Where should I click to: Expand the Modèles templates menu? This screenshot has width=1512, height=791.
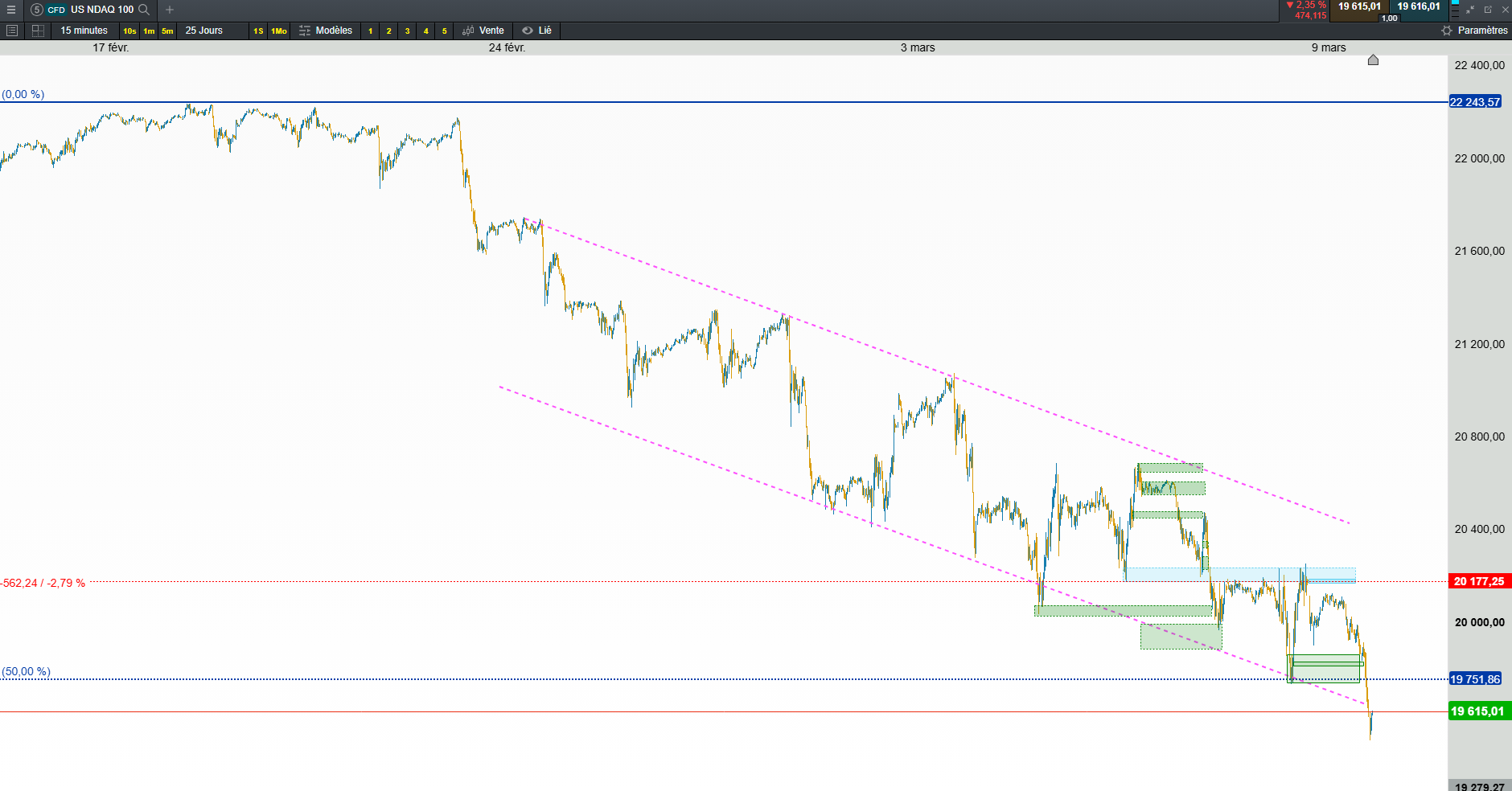tap(326, 31)
